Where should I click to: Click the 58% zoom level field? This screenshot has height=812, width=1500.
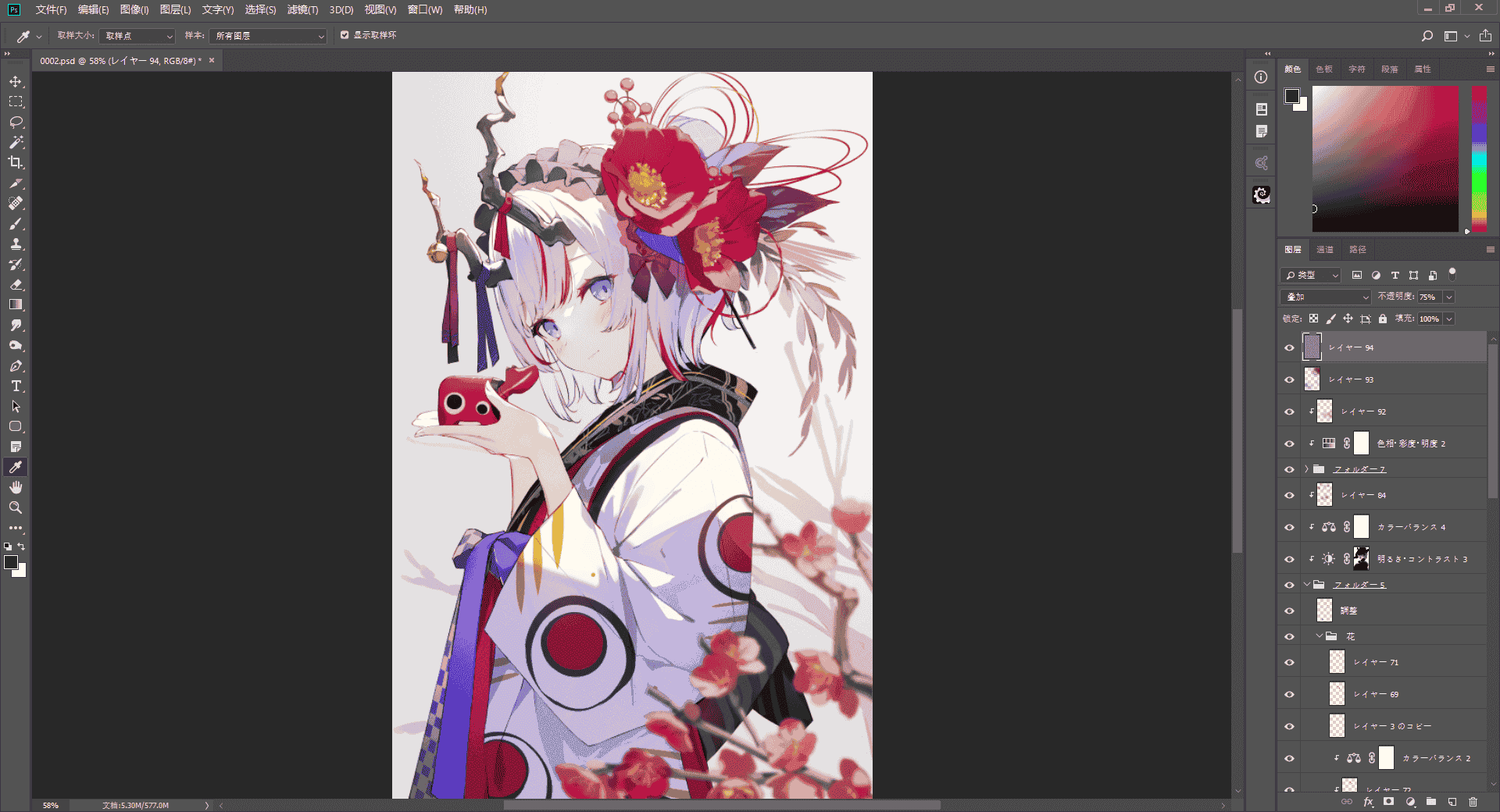tap(52, 805)
